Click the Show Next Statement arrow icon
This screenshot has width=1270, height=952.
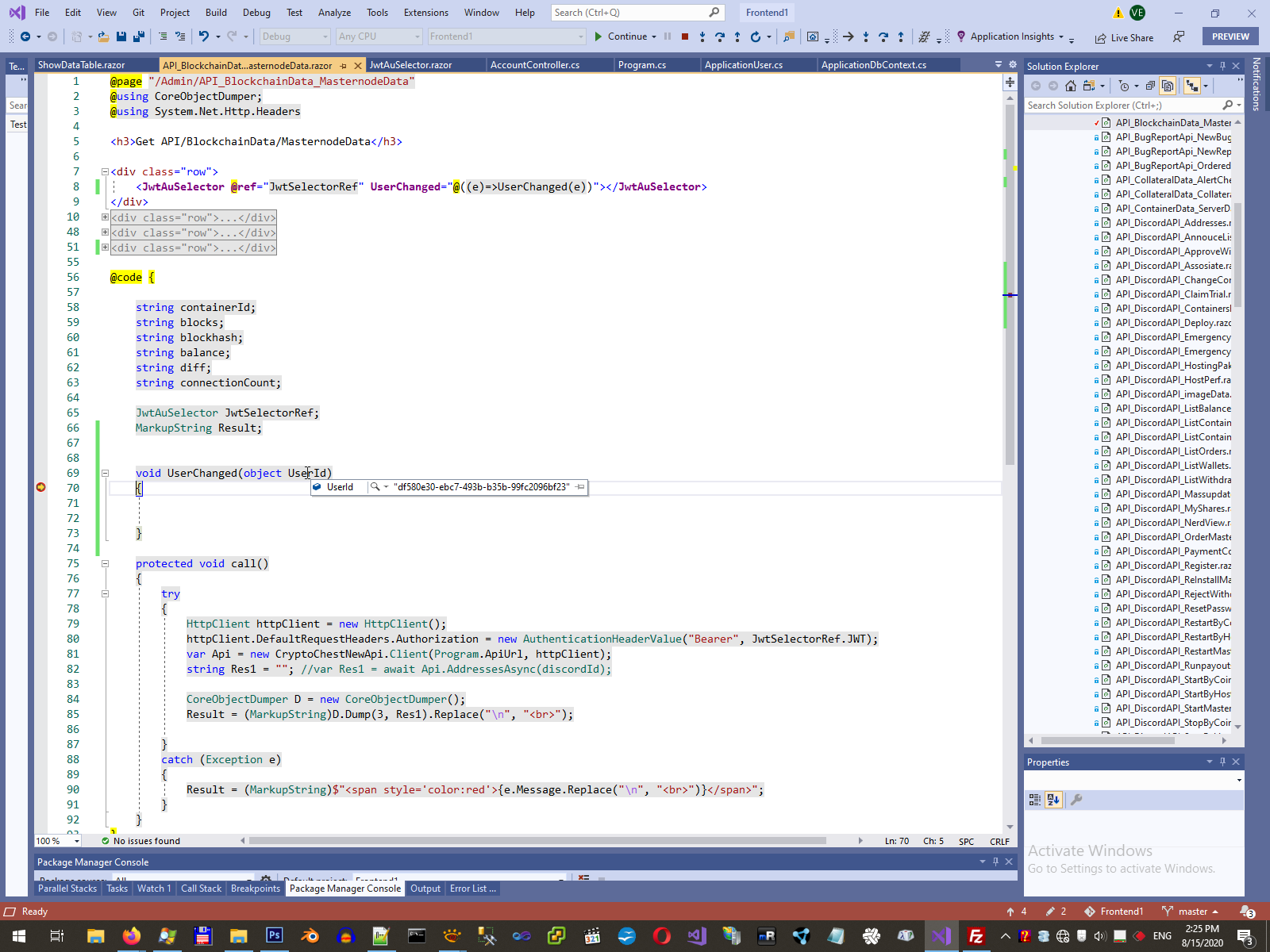coord(849,36)
